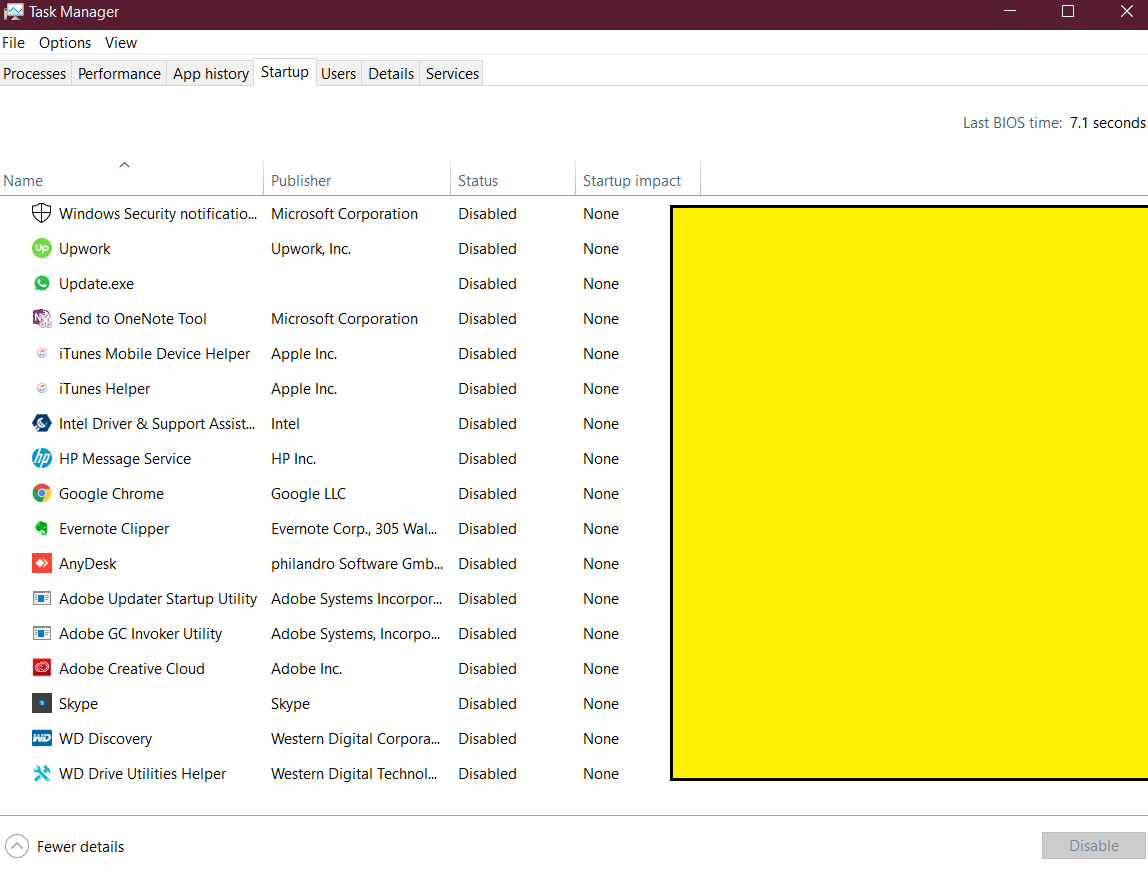Toggle sort direction via Name column arrow
1148x873 pixels.
pyautogui.click(x=124, y=165)
